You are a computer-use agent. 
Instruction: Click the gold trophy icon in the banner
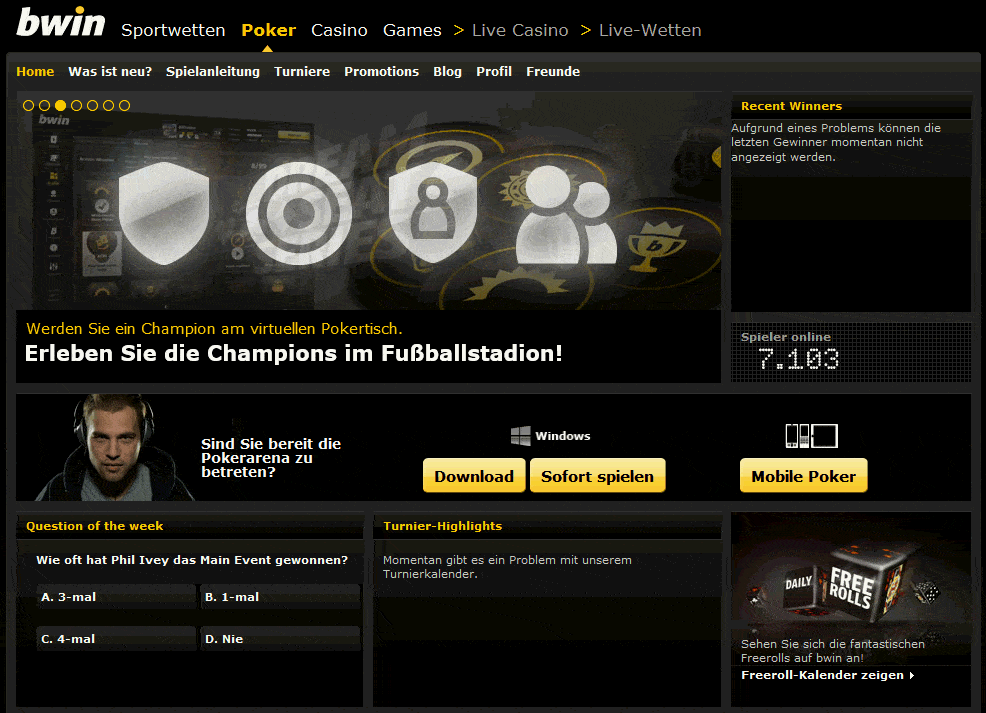[x=656, y=246]
